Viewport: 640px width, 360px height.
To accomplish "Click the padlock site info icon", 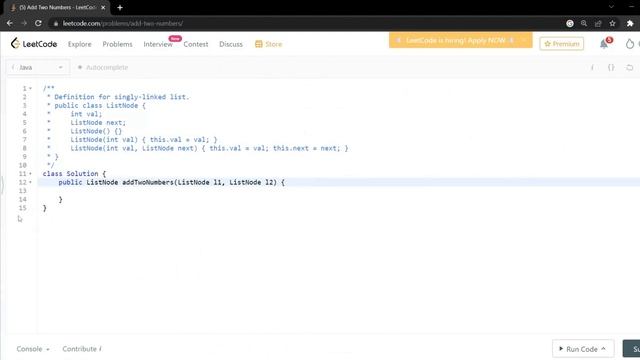I will coord(56,24).
